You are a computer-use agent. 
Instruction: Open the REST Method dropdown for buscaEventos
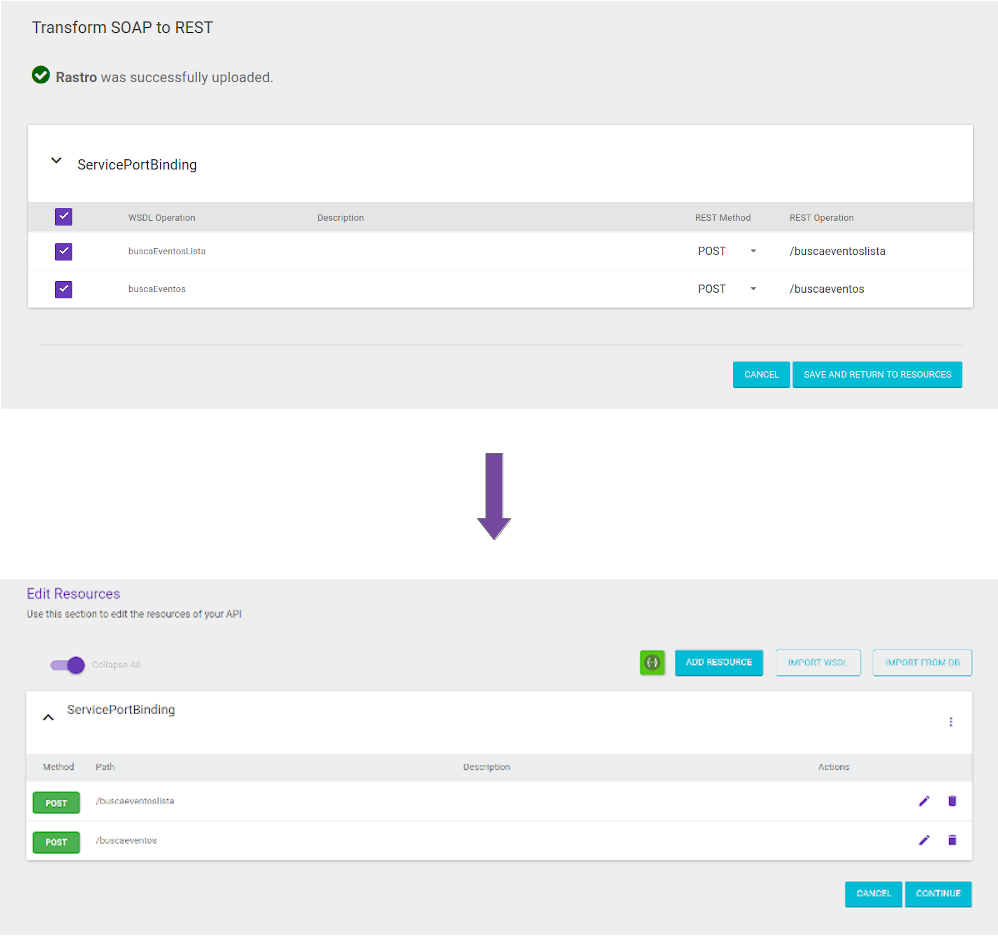753,288
